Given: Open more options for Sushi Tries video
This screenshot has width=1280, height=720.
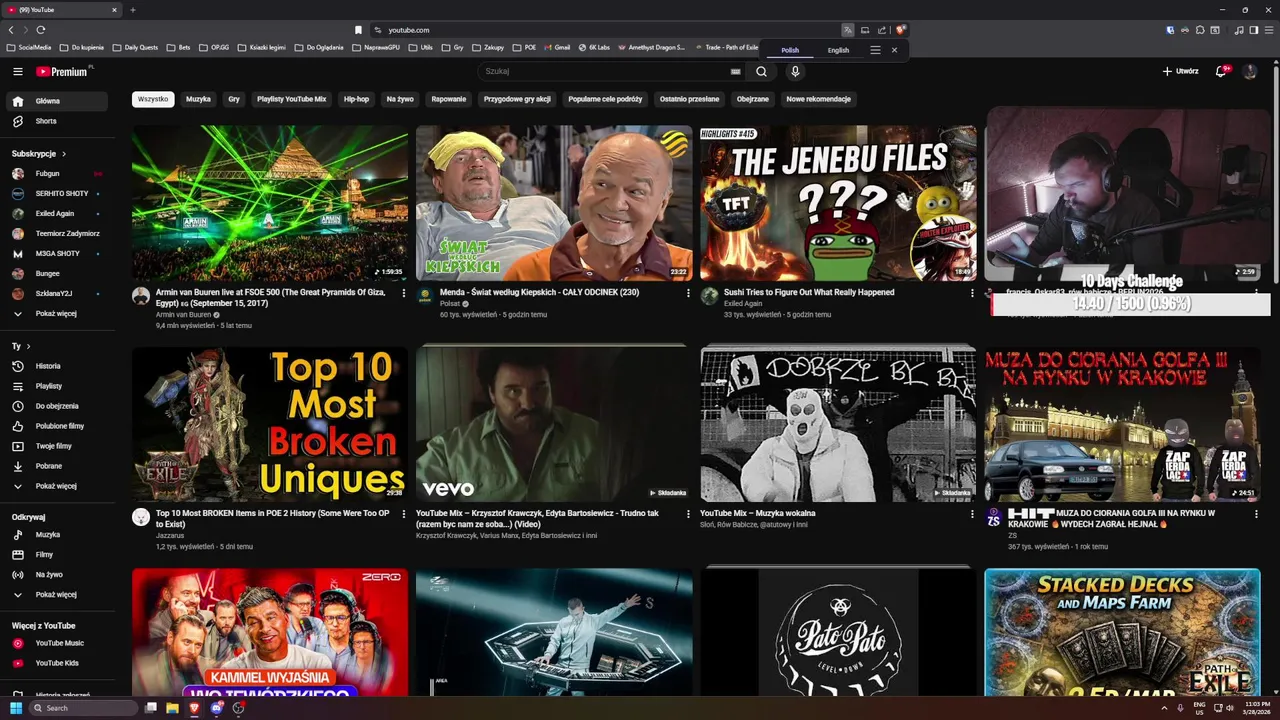Looking at the screenshot, I should pos(972,293).
